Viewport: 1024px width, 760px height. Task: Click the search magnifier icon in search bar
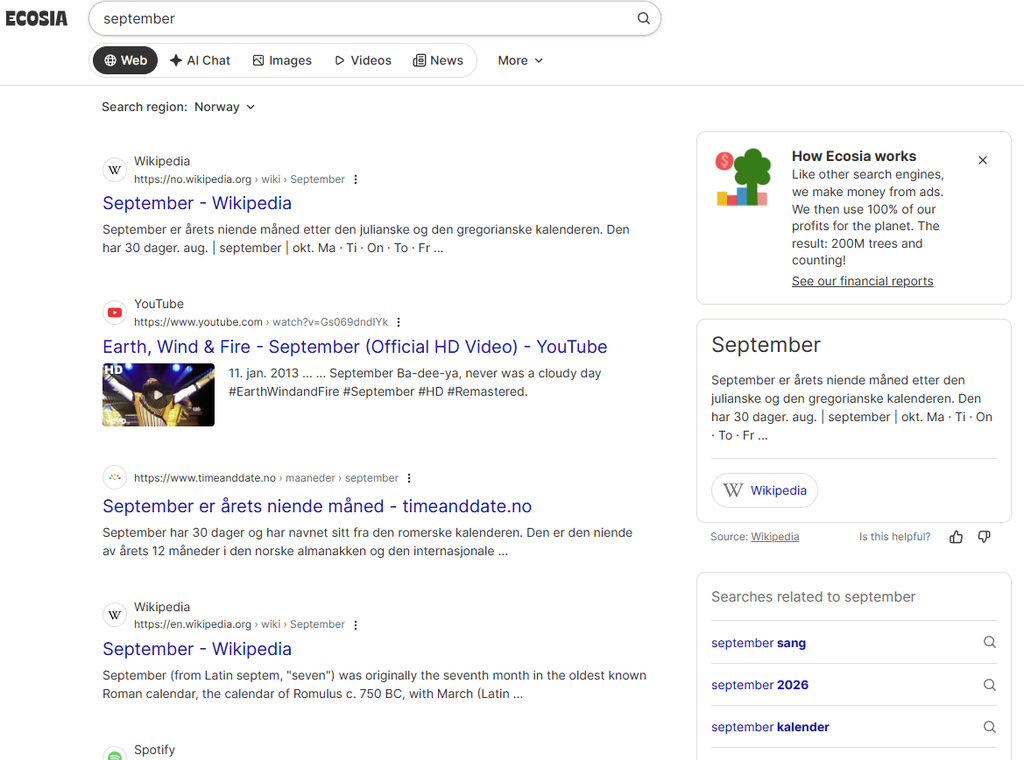[x=643, y=18]
